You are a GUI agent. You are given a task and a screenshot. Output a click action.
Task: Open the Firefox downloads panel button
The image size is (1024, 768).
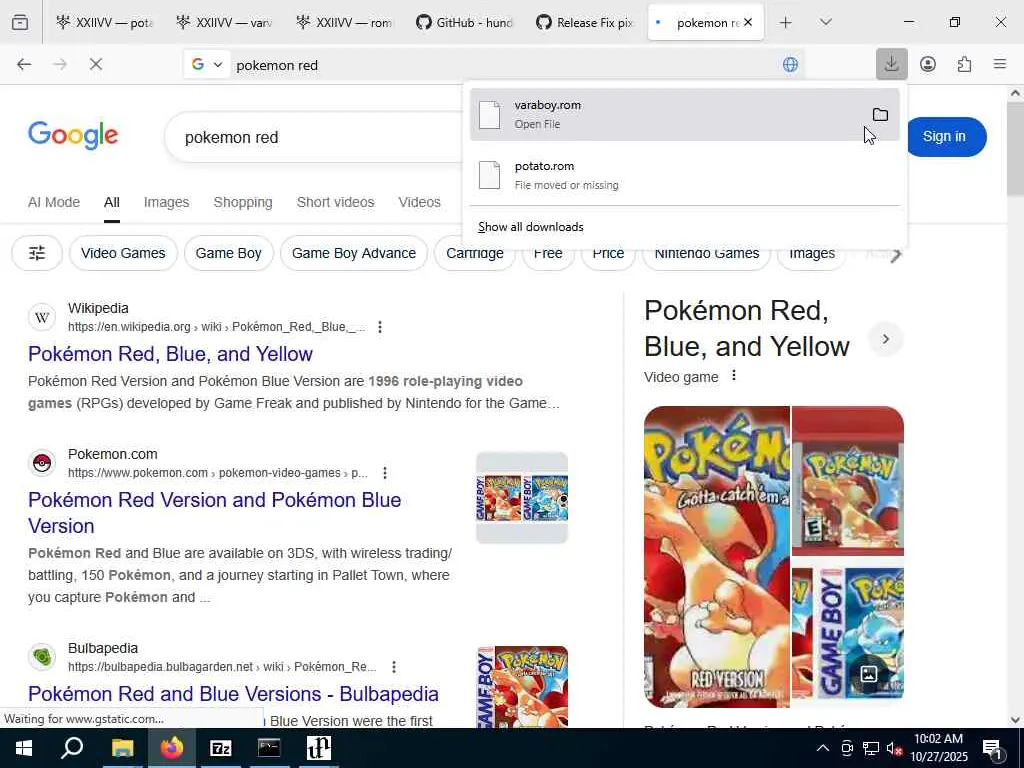[891, 64]
